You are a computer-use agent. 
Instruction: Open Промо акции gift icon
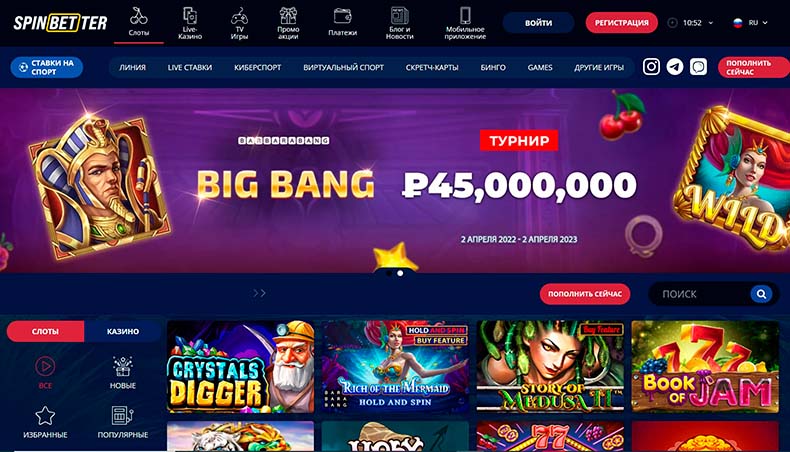pyautogui.click(x=288, y=16)
